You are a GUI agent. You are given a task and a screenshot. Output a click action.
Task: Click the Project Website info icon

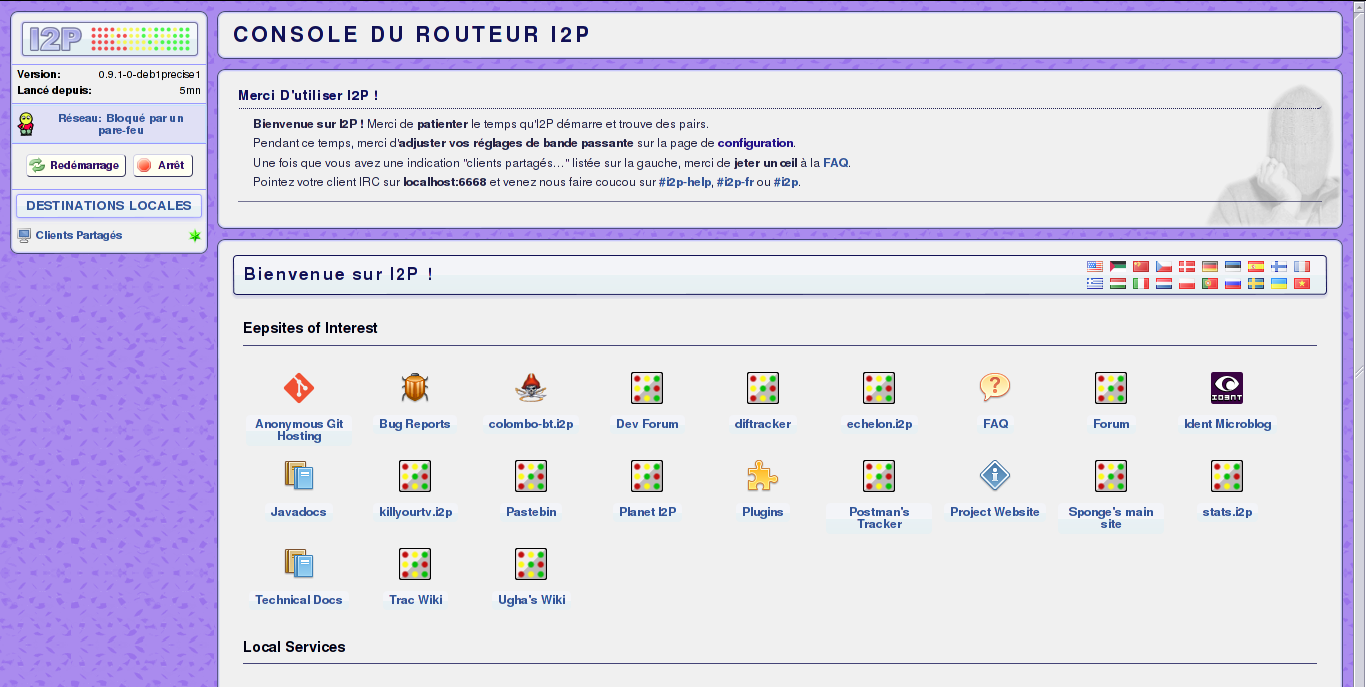point(995,476)
